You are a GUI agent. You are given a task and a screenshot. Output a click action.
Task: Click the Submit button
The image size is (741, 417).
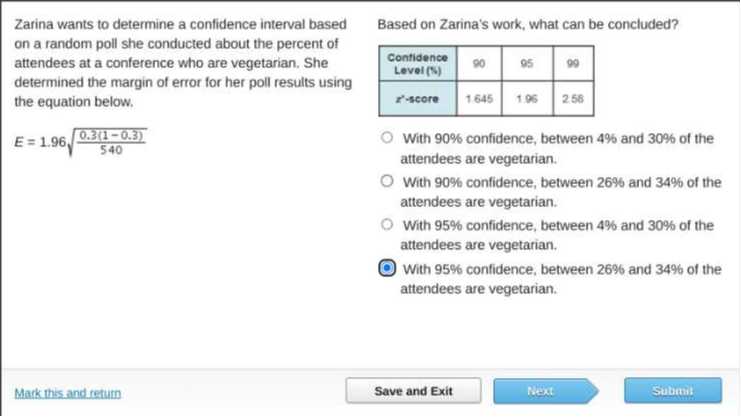click(x=673, y=391)
